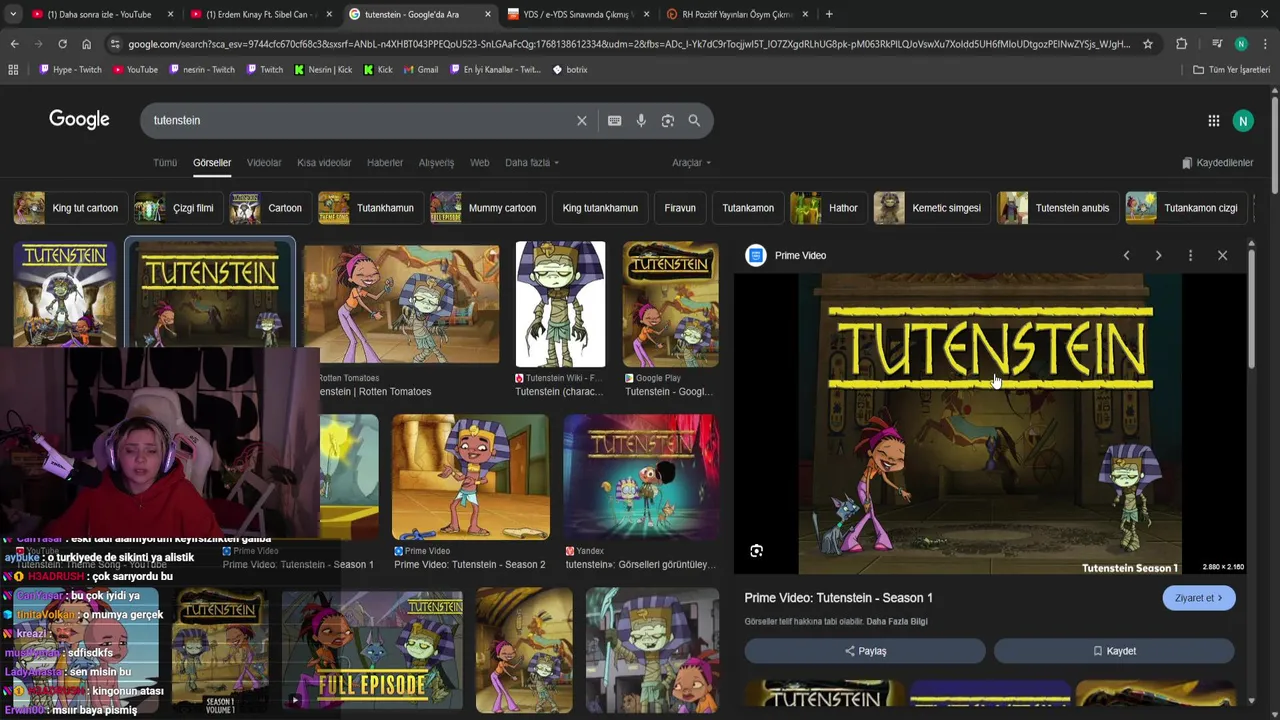Open the bookmarks bar apps grid icon
Viewport: 1280px width, 720px height.
[x=13, y=70]
